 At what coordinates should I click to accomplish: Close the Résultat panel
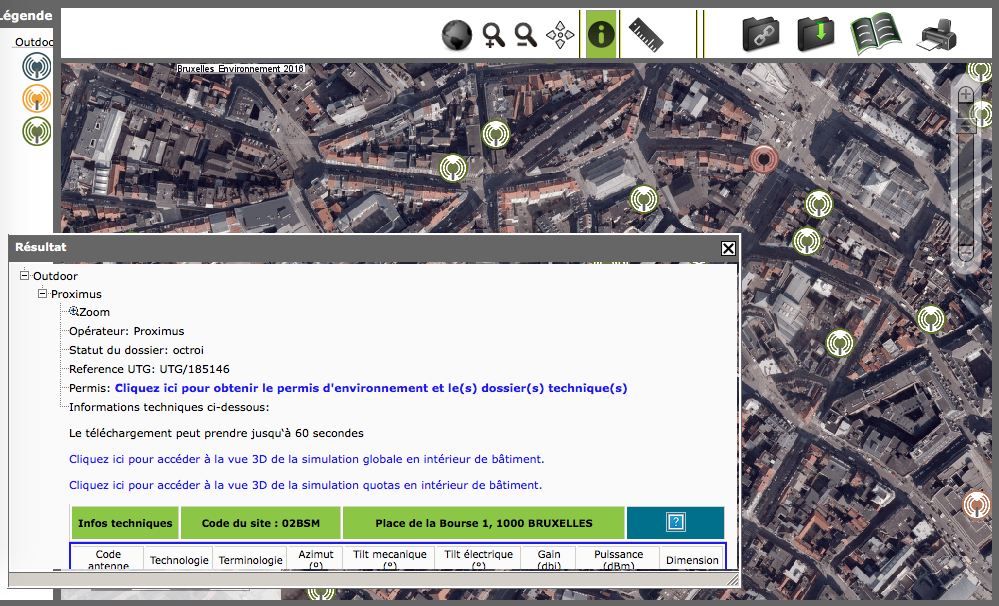coord(728,248)
